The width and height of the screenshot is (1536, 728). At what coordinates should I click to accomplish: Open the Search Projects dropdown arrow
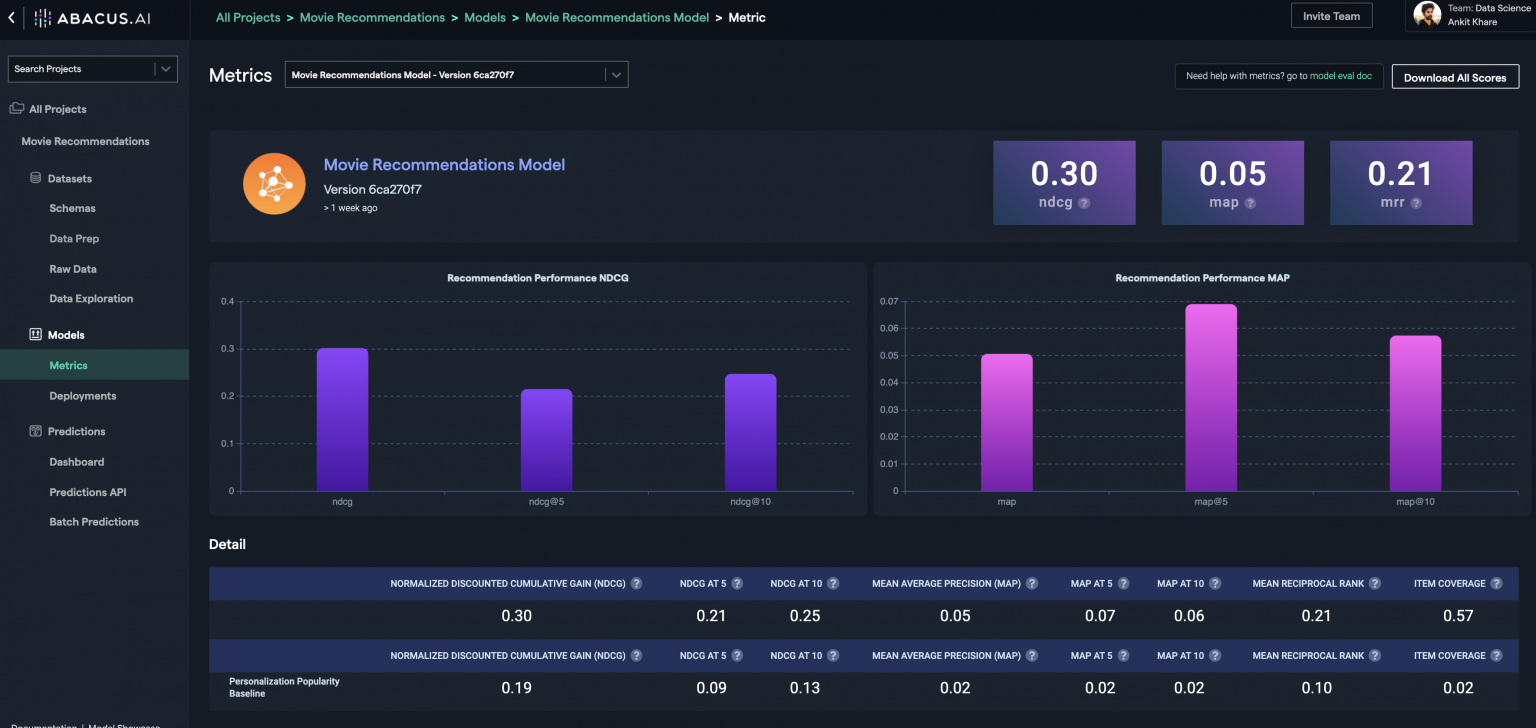click(166, 69)
